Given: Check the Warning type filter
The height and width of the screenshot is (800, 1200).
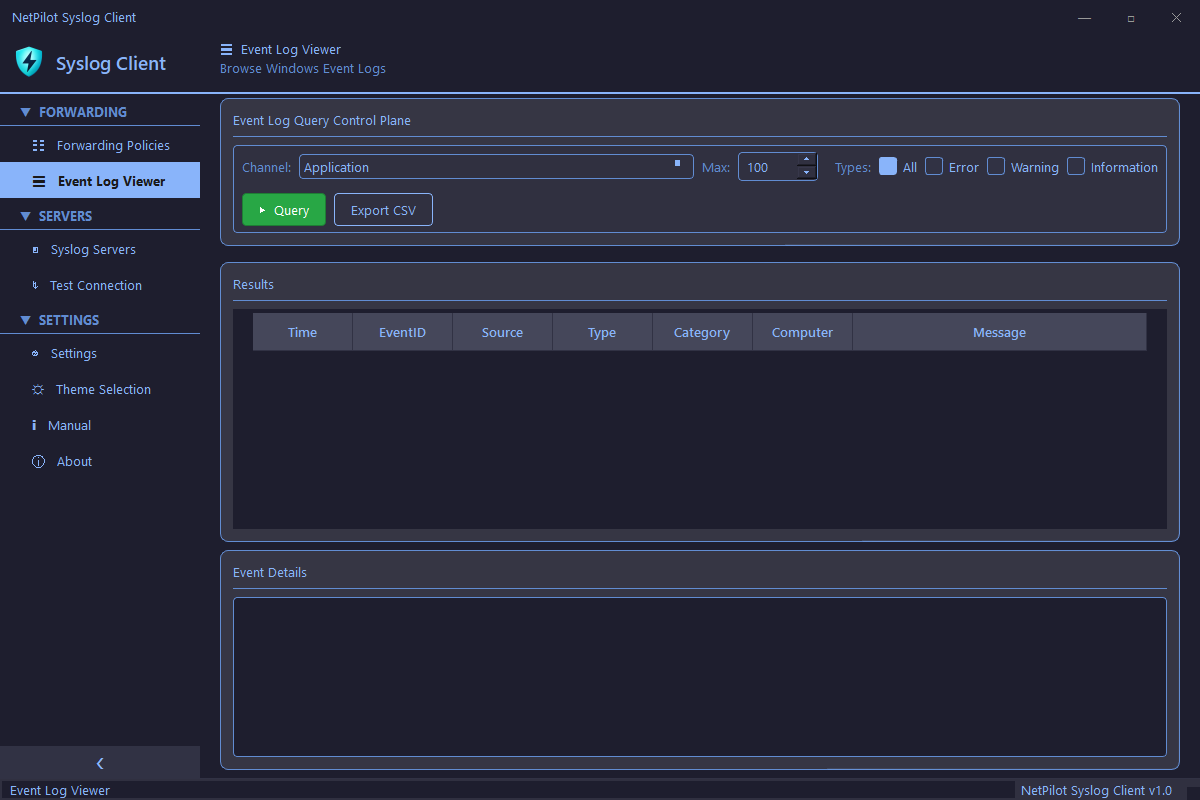Looking at the screenshot, I should point(996,166).
